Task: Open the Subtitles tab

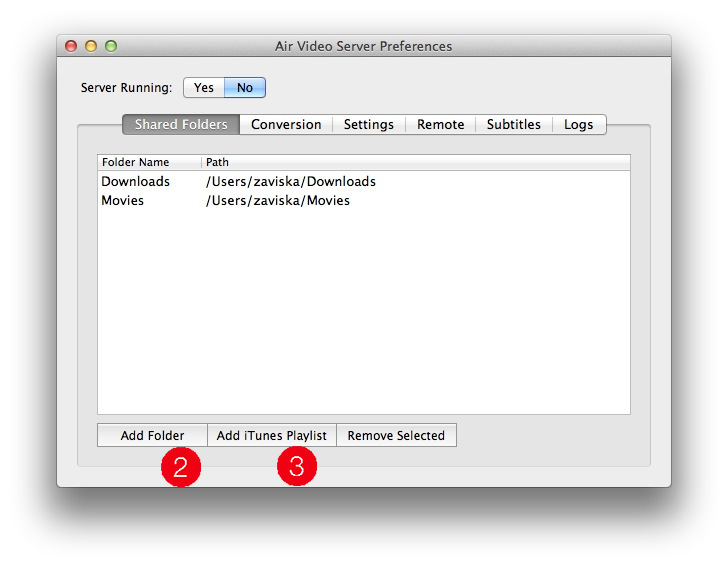Action: [513, 125]
